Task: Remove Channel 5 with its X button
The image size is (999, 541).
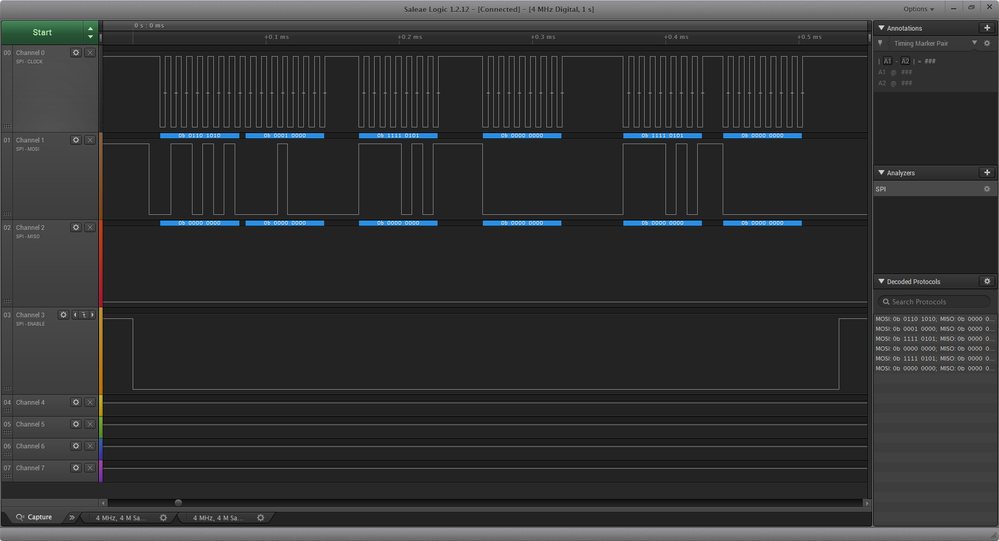Action: pyautogui.click(x=90, y=424)
